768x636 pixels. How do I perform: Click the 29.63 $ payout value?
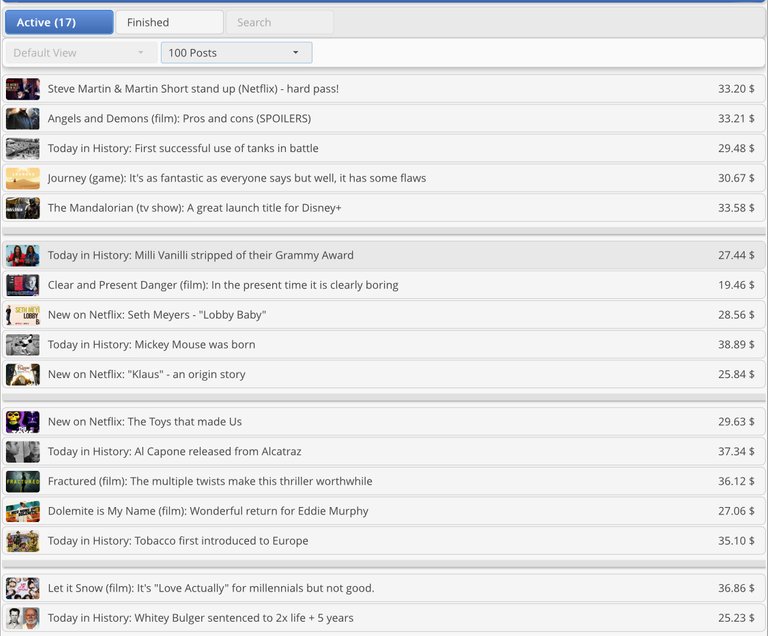click(736, 422)
